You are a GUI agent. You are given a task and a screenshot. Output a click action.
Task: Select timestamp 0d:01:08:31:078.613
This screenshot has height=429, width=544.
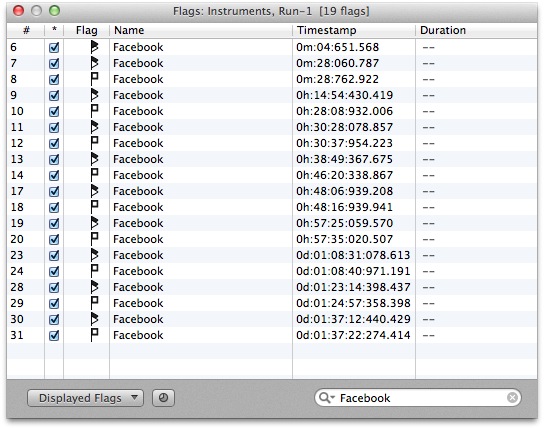(x=353, y=255)
